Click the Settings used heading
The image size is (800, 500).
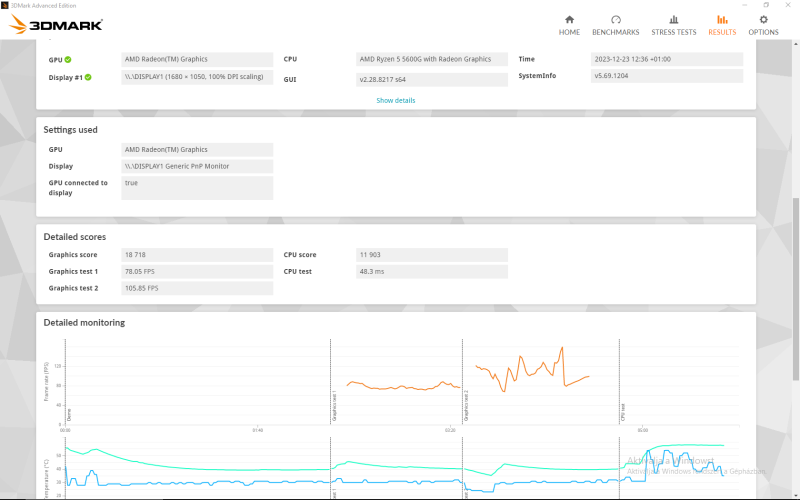[x=70, y=130]
